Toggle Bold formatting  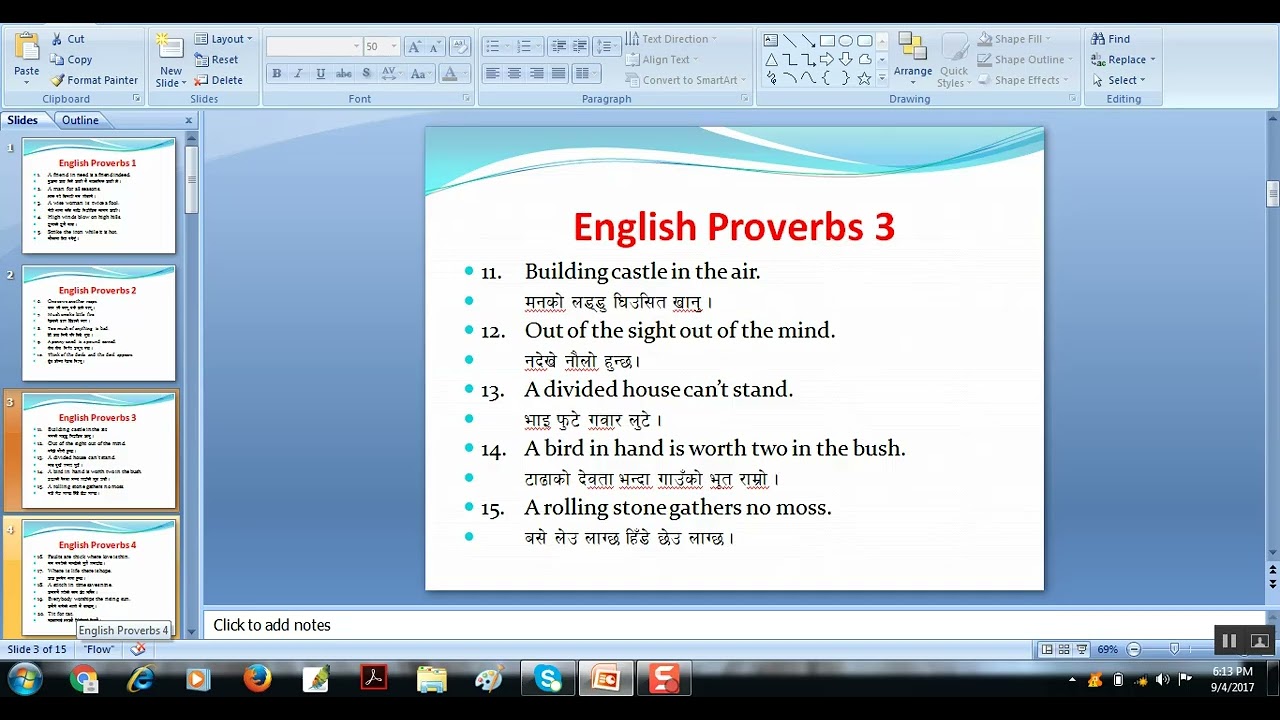[x=276, y=74]
